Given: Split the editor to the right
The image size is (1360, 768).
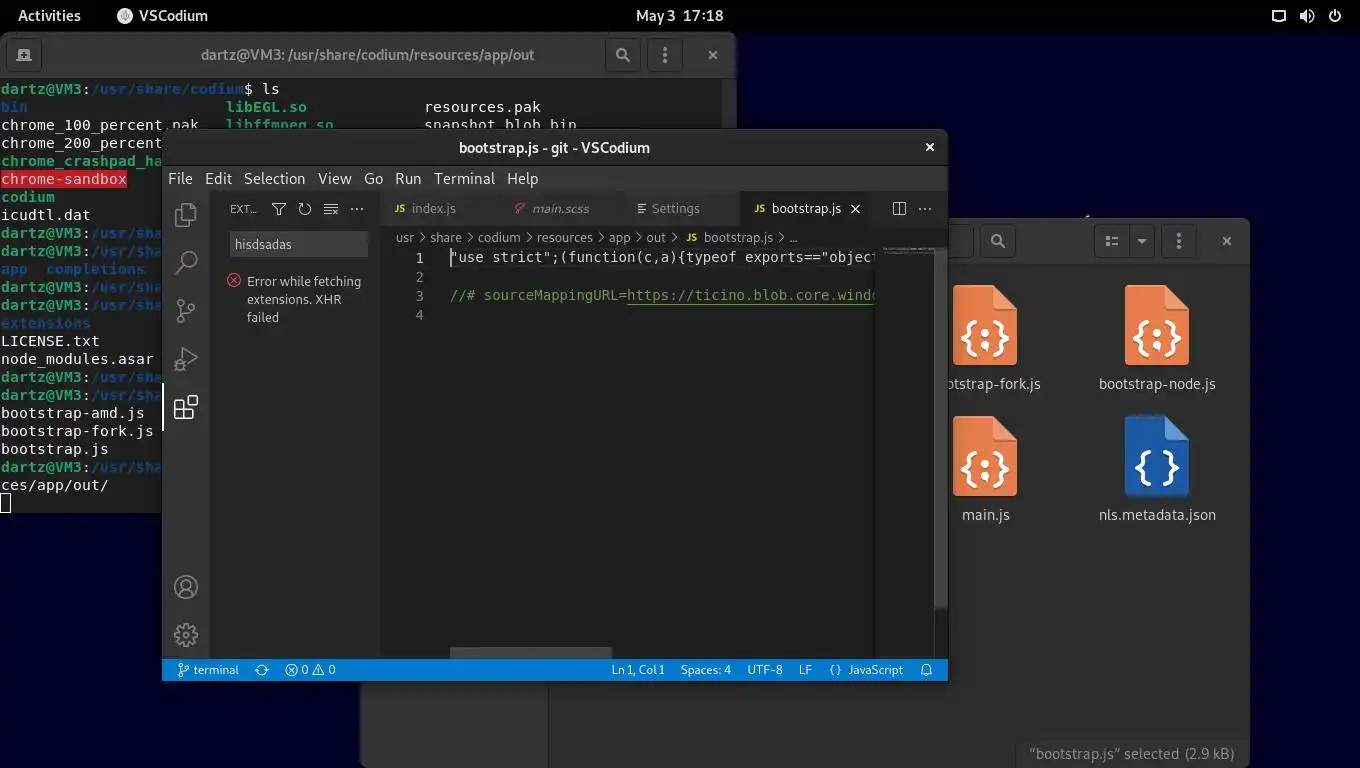Looking at the screenshot, I should [899, 209].
